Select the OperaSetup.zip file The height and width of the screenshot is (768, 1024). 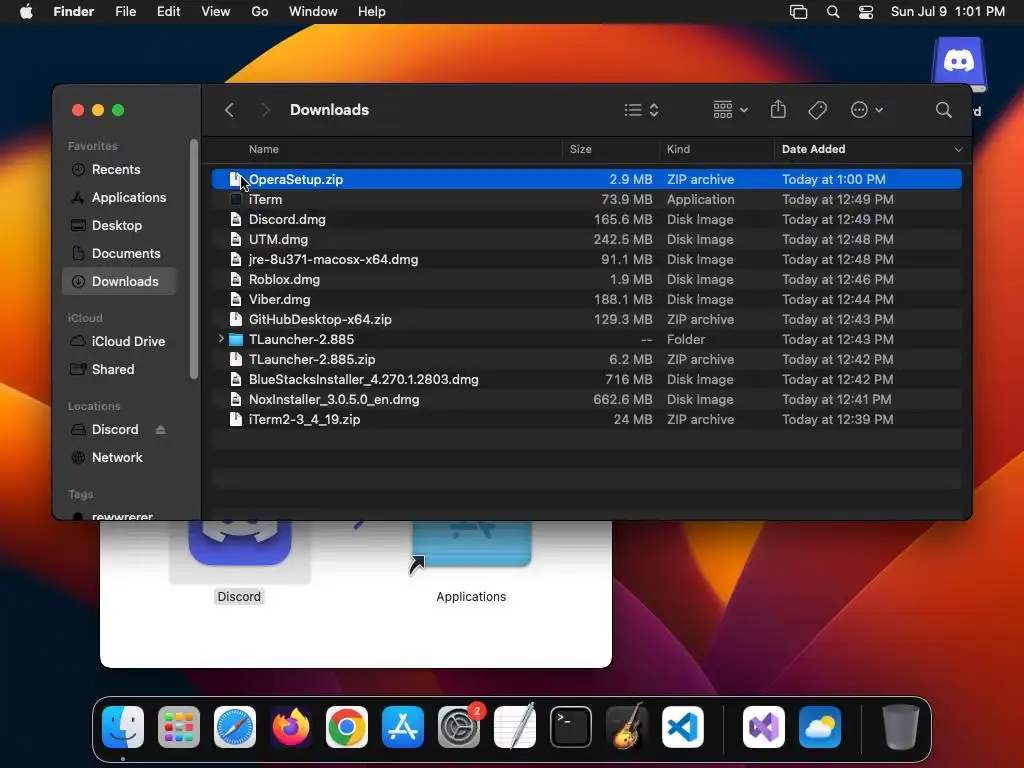(586, 179)
